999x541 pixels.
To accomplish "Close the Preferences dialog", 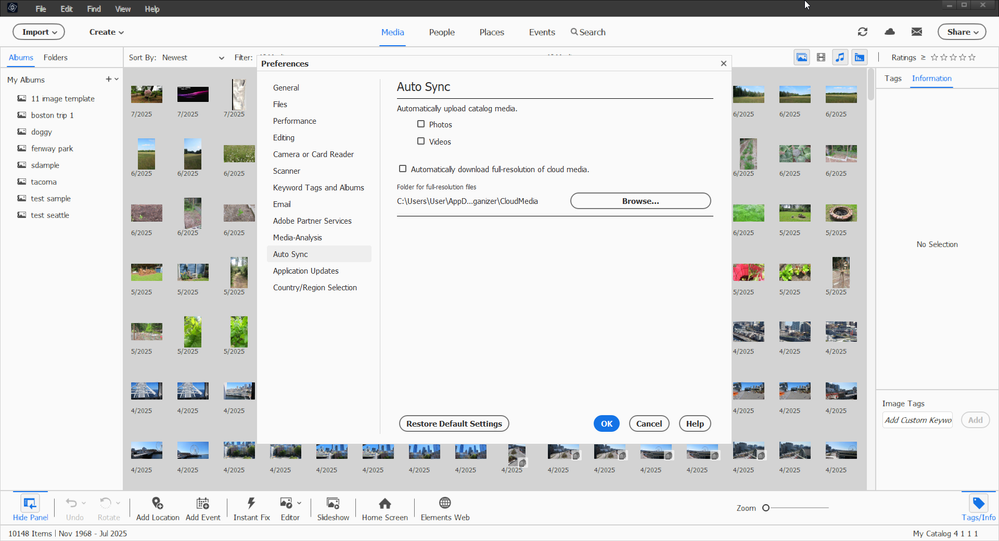I will (723, 63).
